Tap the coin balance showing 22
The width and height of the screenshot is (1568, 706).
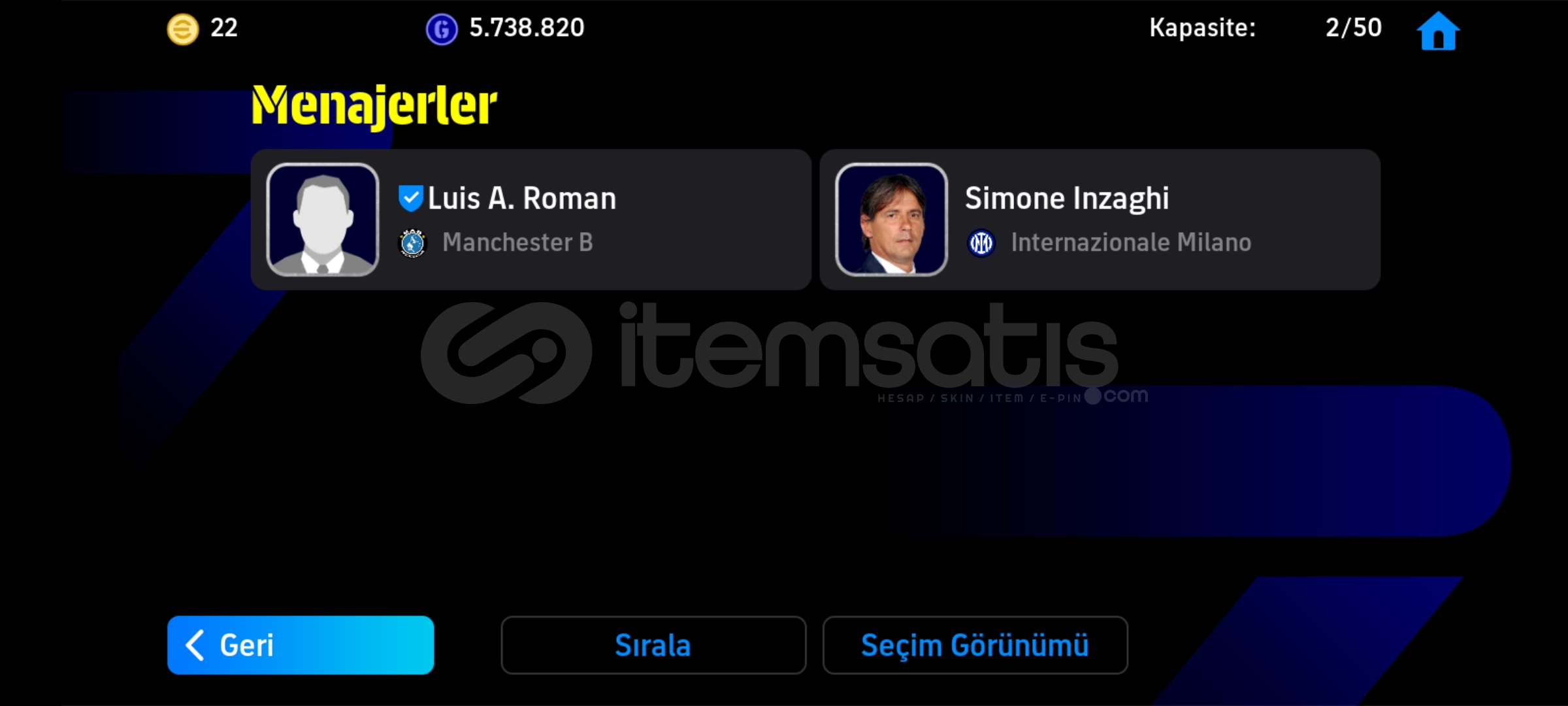point(223,28)
